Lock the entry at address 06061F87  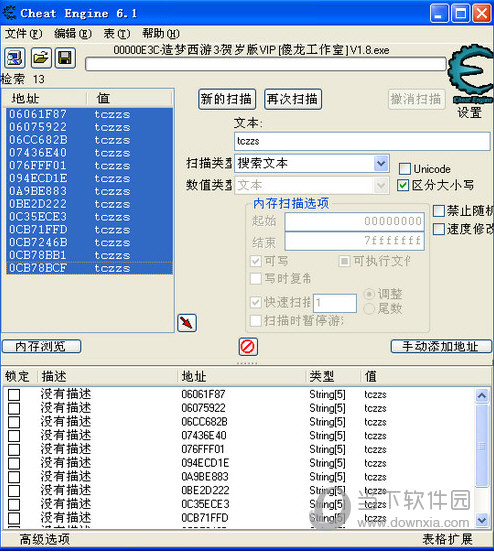click(x=14, y=395)
